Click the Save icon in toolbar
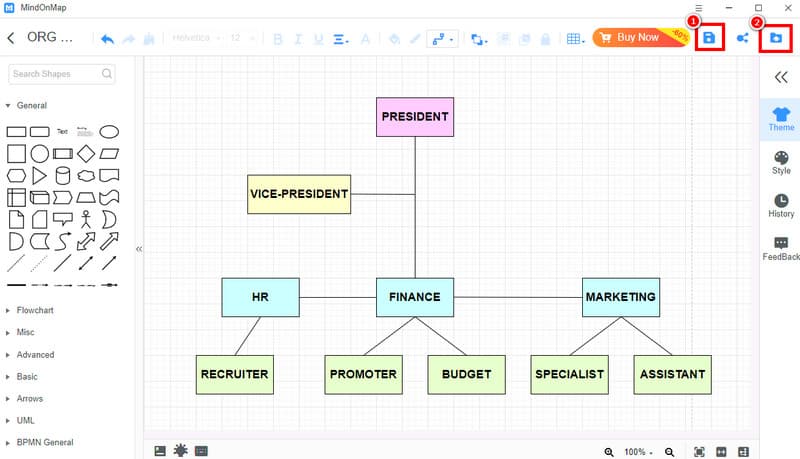The image size is (800, 459). point(709,38)
